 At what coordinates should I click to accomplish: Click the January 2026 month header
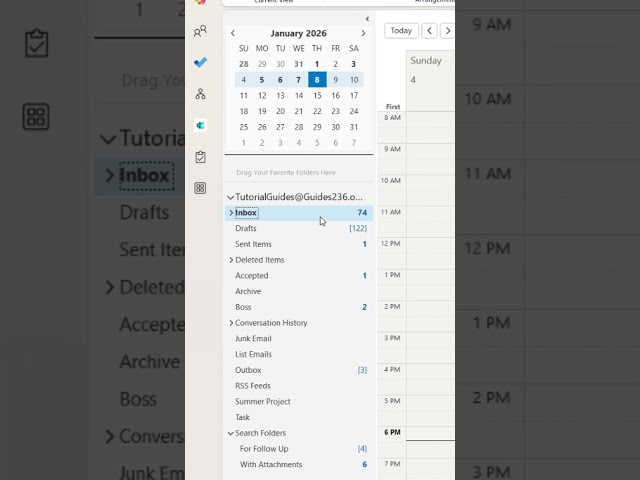point(298,33)
